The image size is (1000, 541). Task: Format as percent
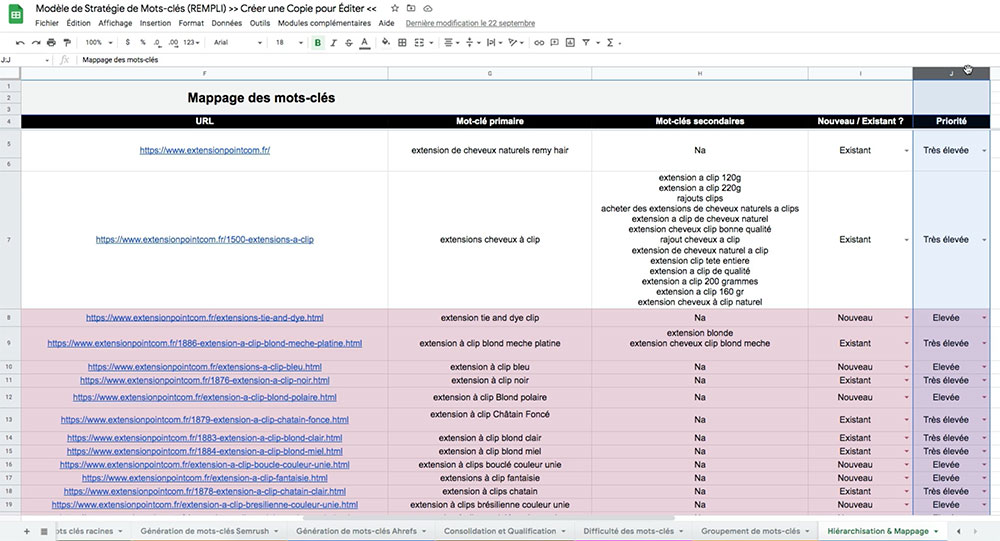[143, 43]
